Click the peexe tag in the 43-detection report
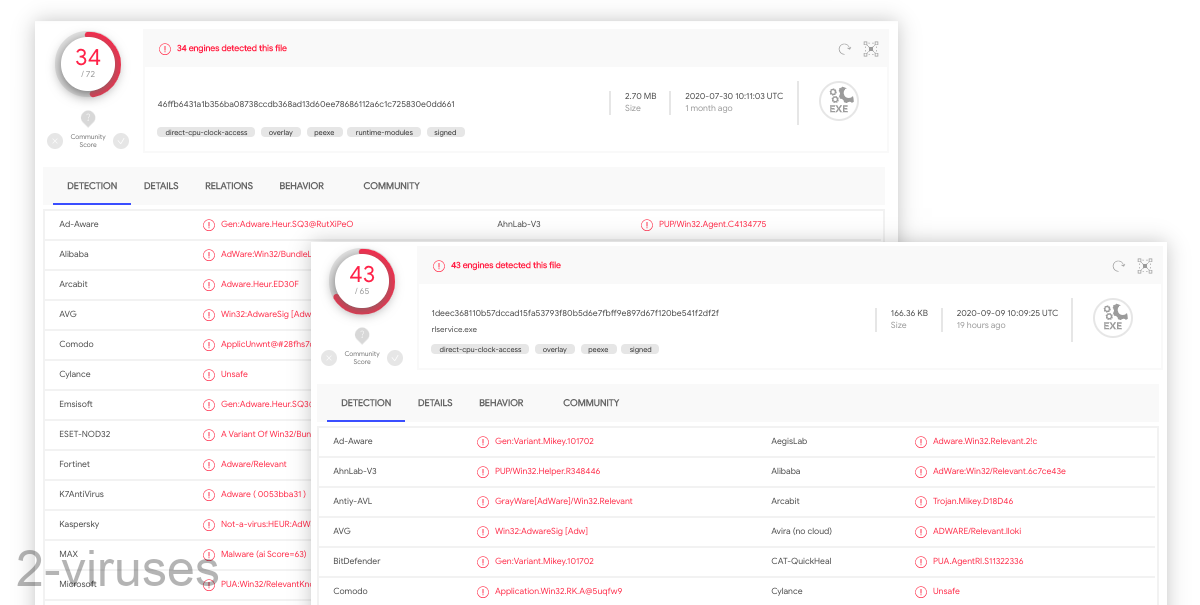 [x=598, y=350]
